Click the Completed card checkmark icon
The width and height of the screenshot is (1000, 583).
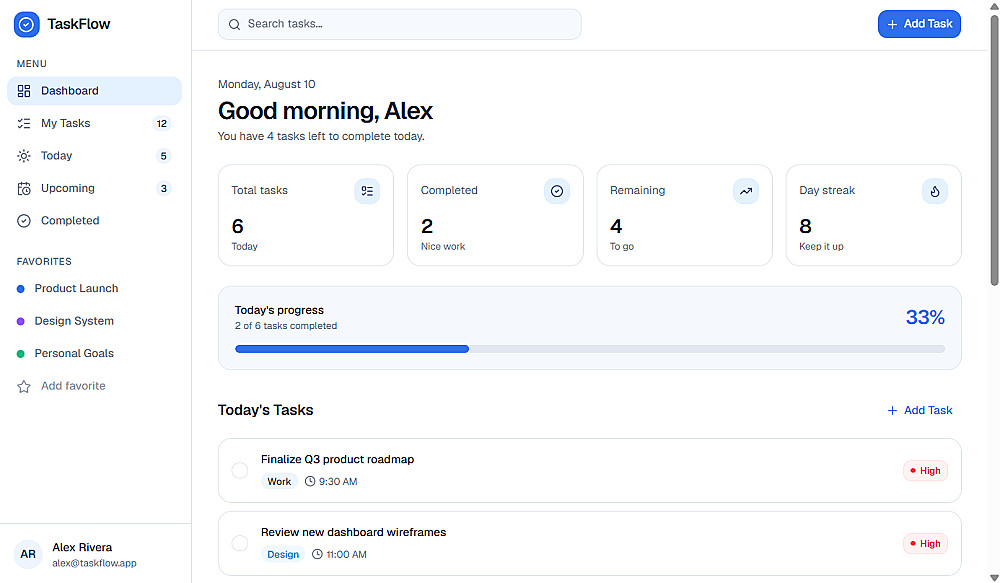tap(557, 191)
